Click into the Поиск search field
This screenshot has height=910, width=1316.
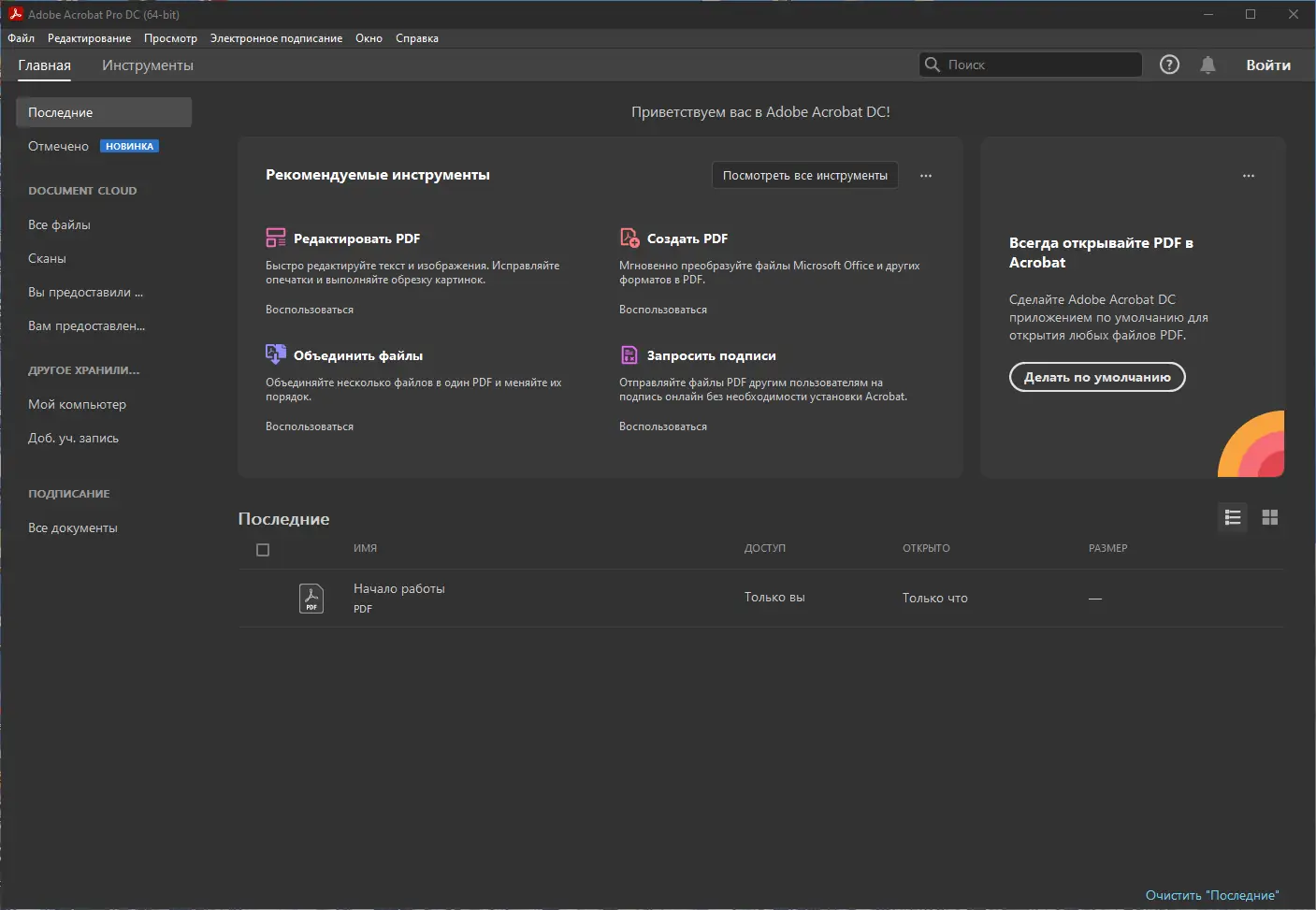click(x=1038, y=65)
